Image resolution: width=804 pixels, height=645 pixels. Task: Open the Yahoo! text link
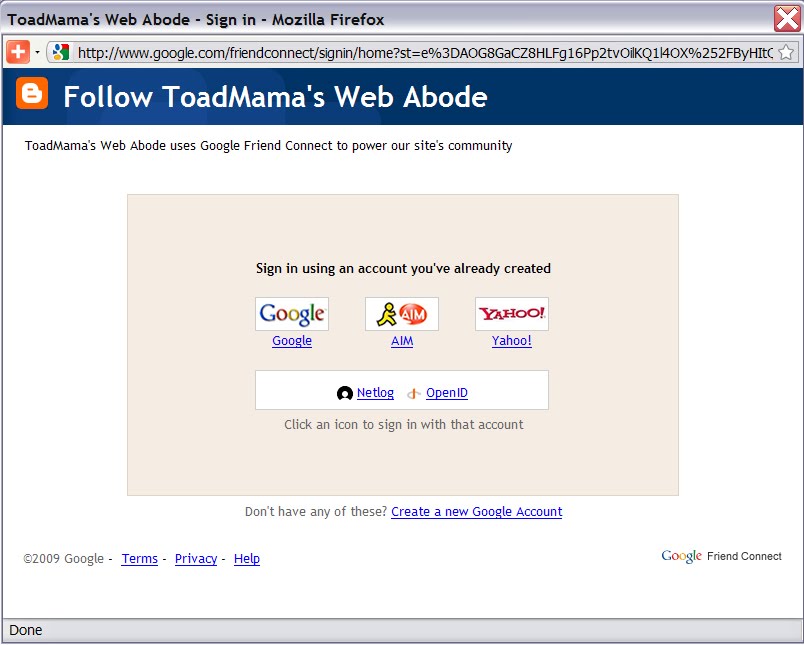click(512, 341)
